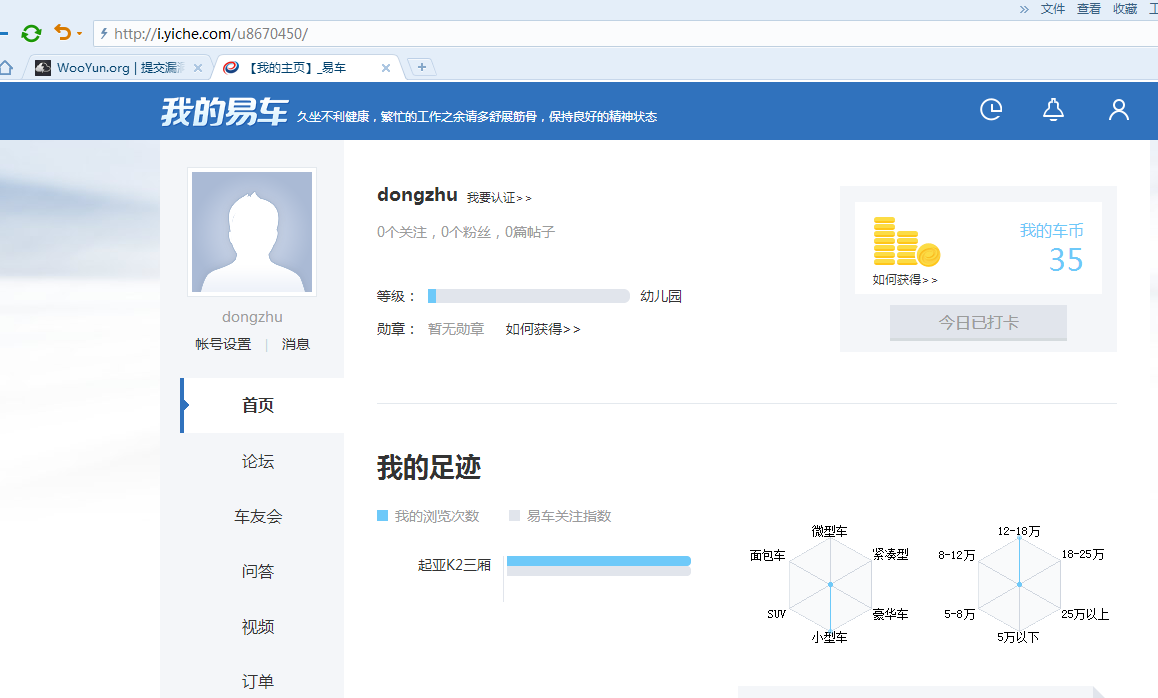Click 0个关注 follow count text
This screenshot has height=698, width=1158.
point(402,232)
